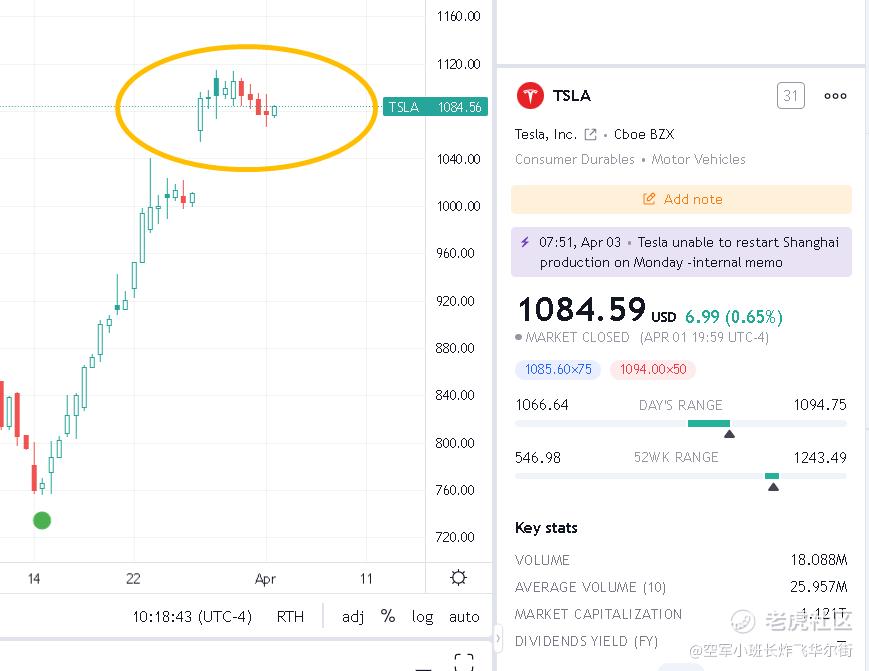Image resolution: width=869 pixels, height=671 pixels.
Task: Click the Tesla logo icon
Action: tap(530, 96)
